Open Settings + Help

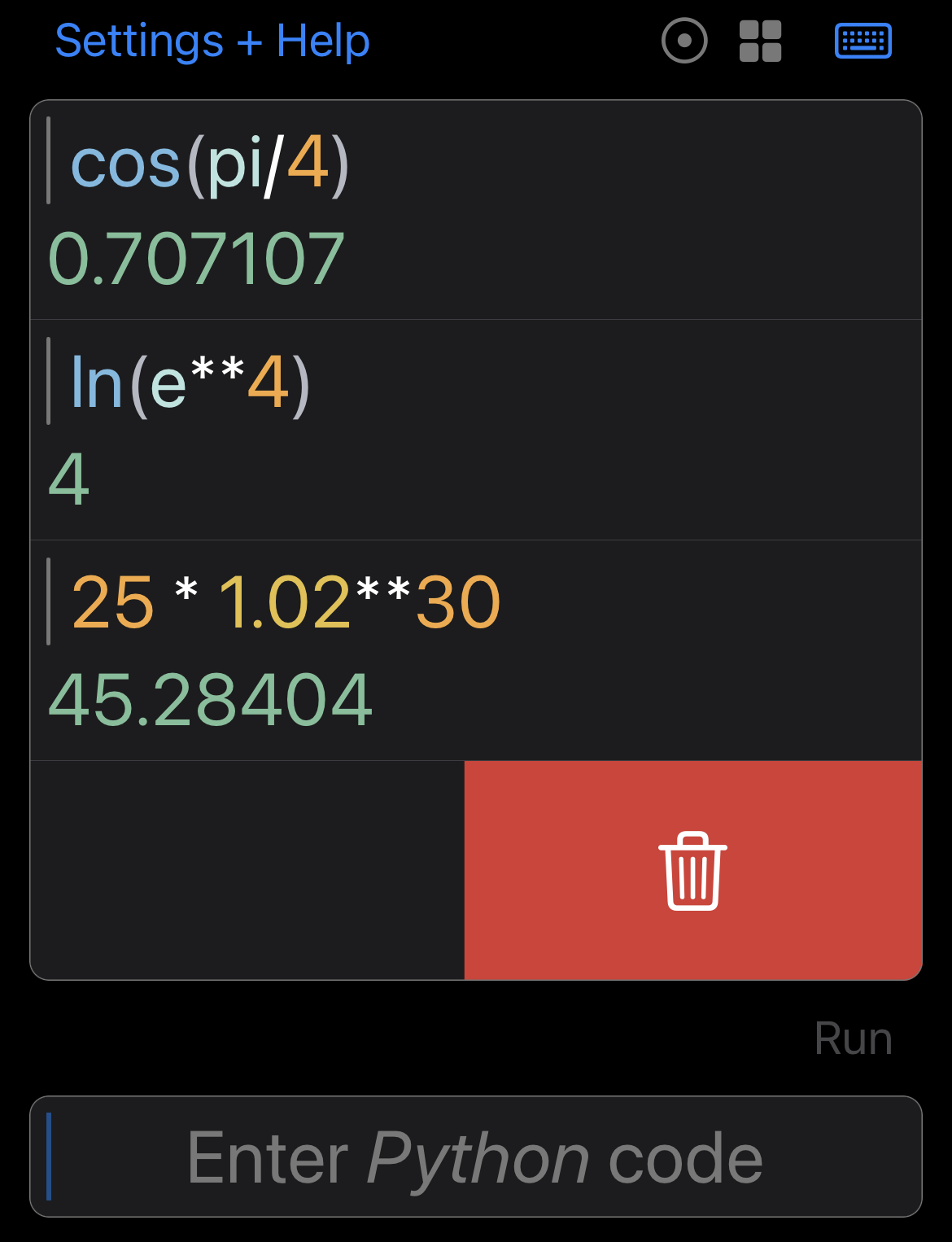pyautogui.click(x=212, y=41)
